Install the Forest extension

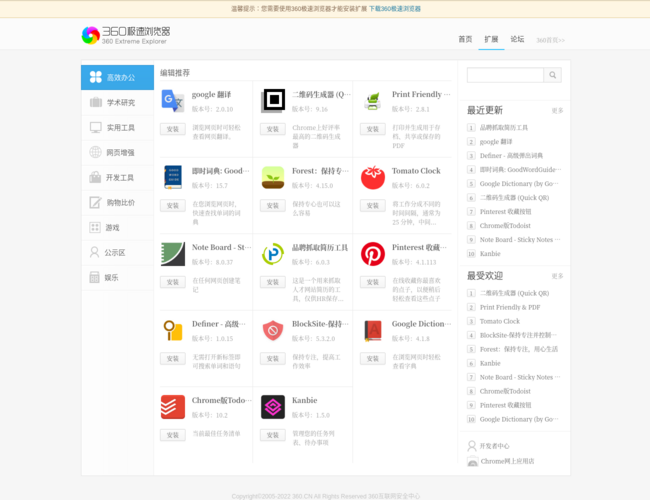coord(273,205)
